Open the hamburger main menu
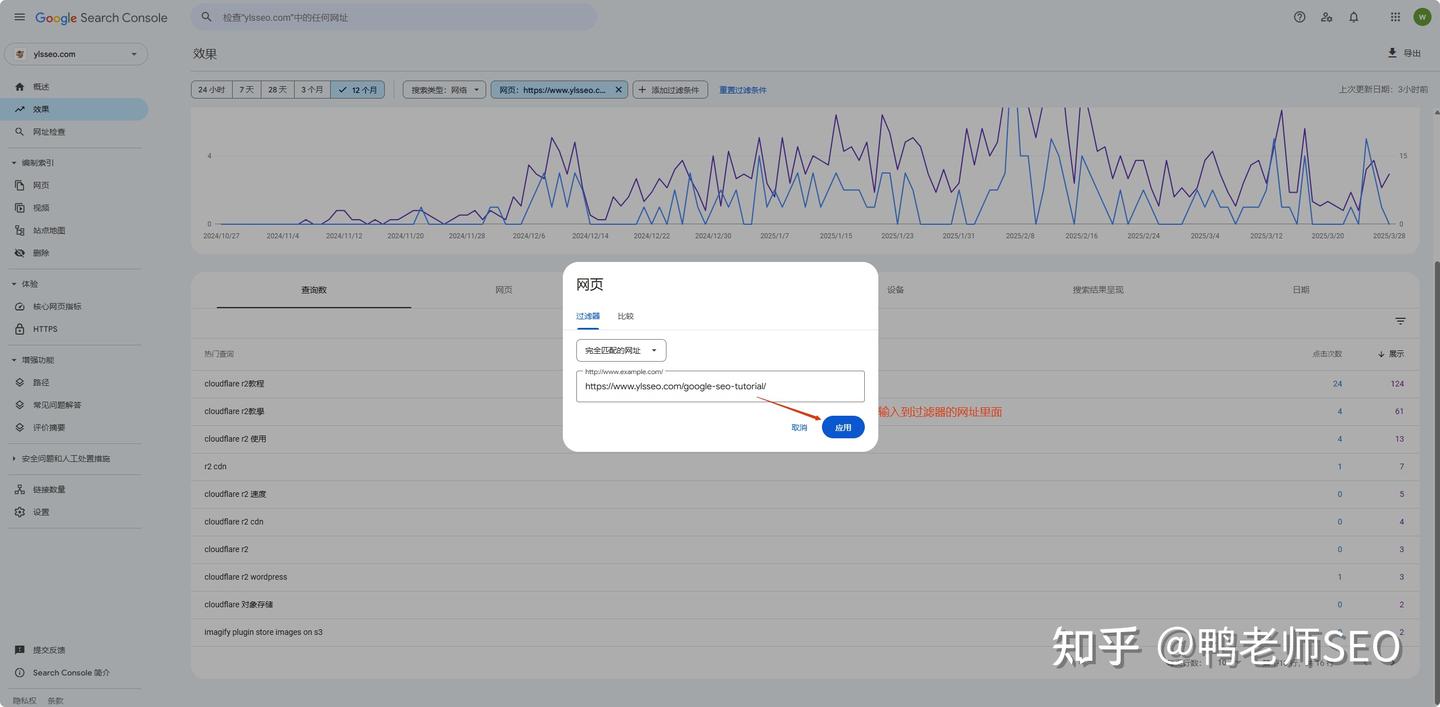1440x707 pixels. (19, 17)
